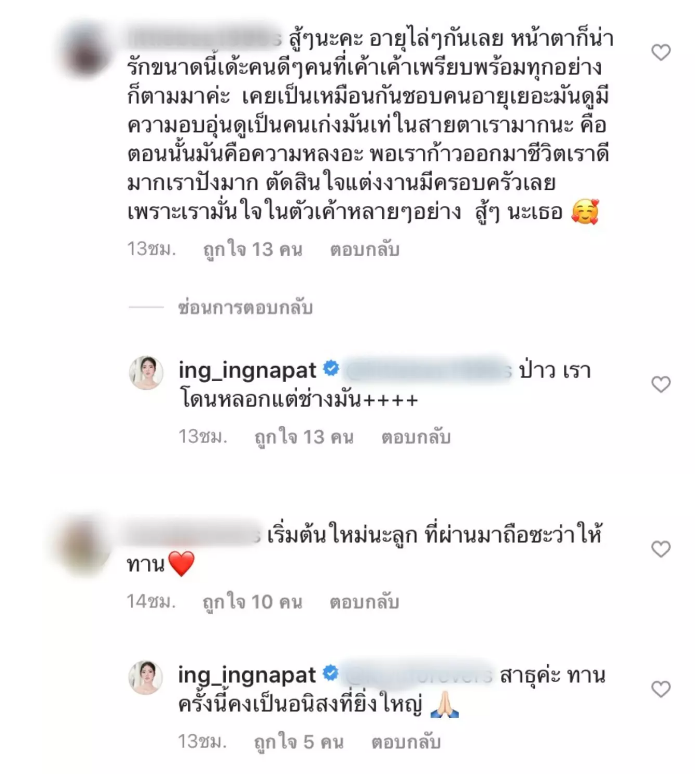This screenshot has width=695, height=774.
Task: Reply to ing_ingnapat's last comment
Action: coord(406,742)
